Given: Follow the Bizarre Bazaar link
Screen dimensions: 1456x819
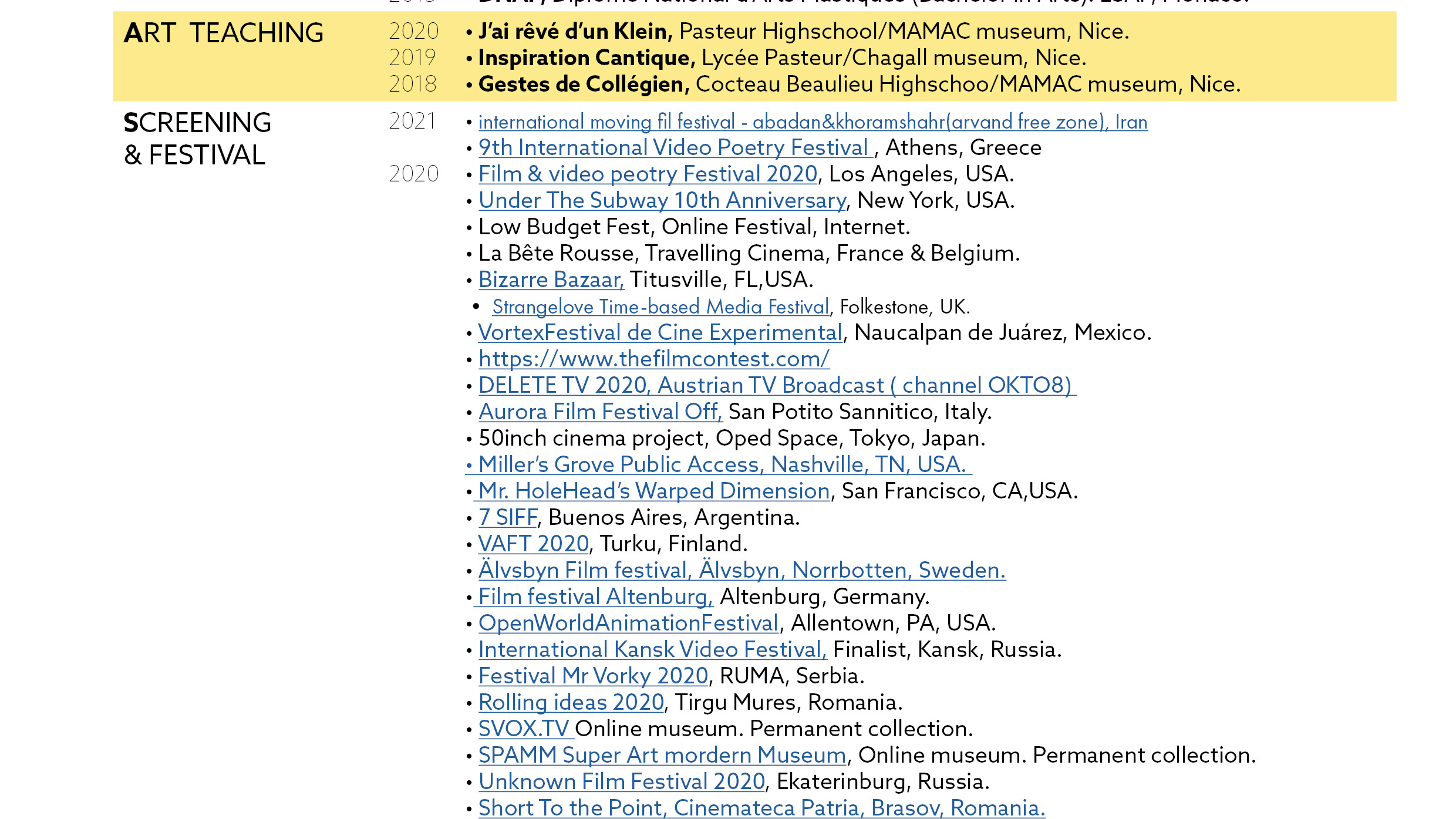Looking at the screenshot, I should 551,280.
